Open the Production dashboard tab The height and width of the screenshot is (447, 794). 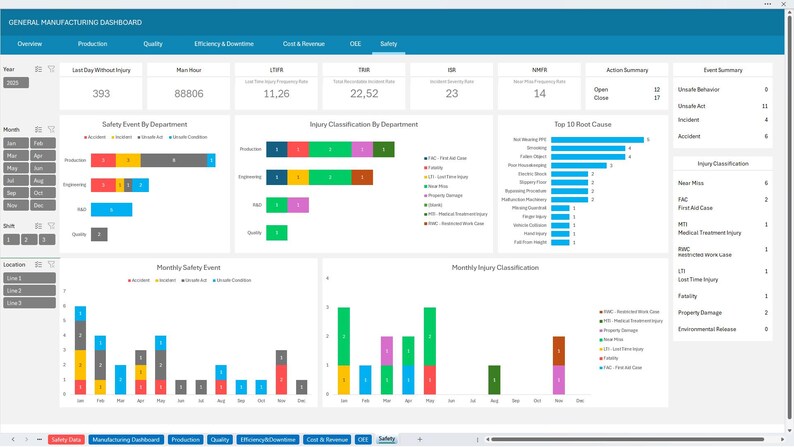click(92, 44)
